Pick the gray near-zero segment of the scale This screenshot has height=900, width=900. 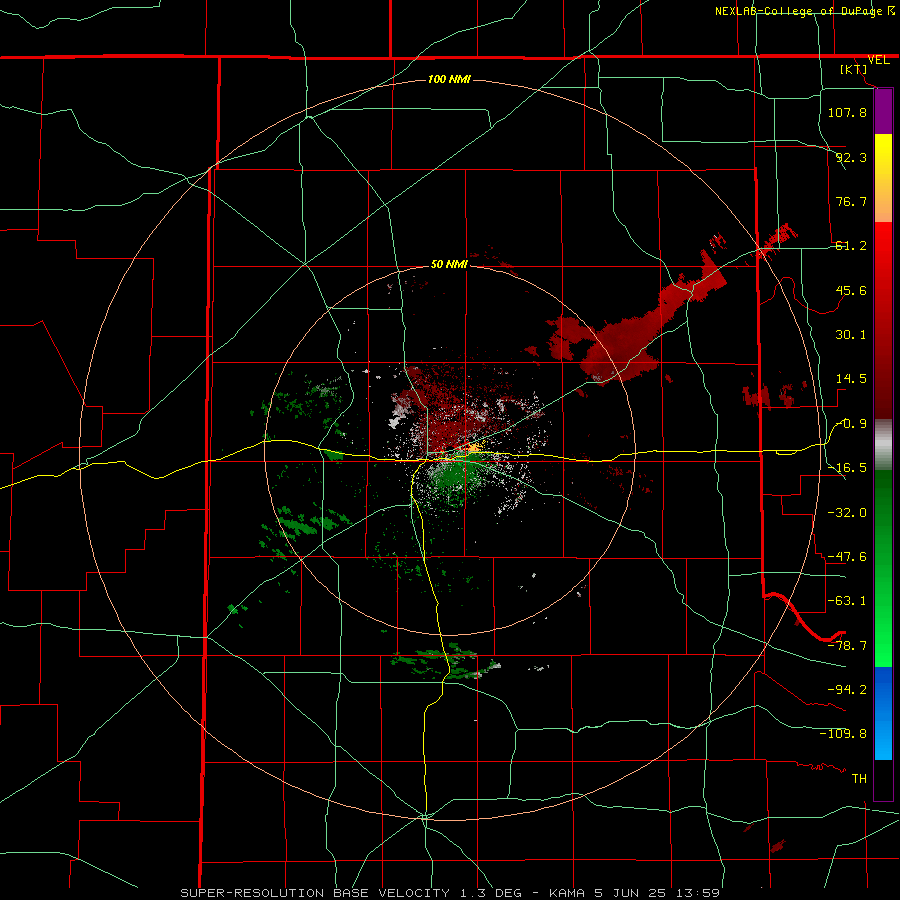tap(883, 445)
